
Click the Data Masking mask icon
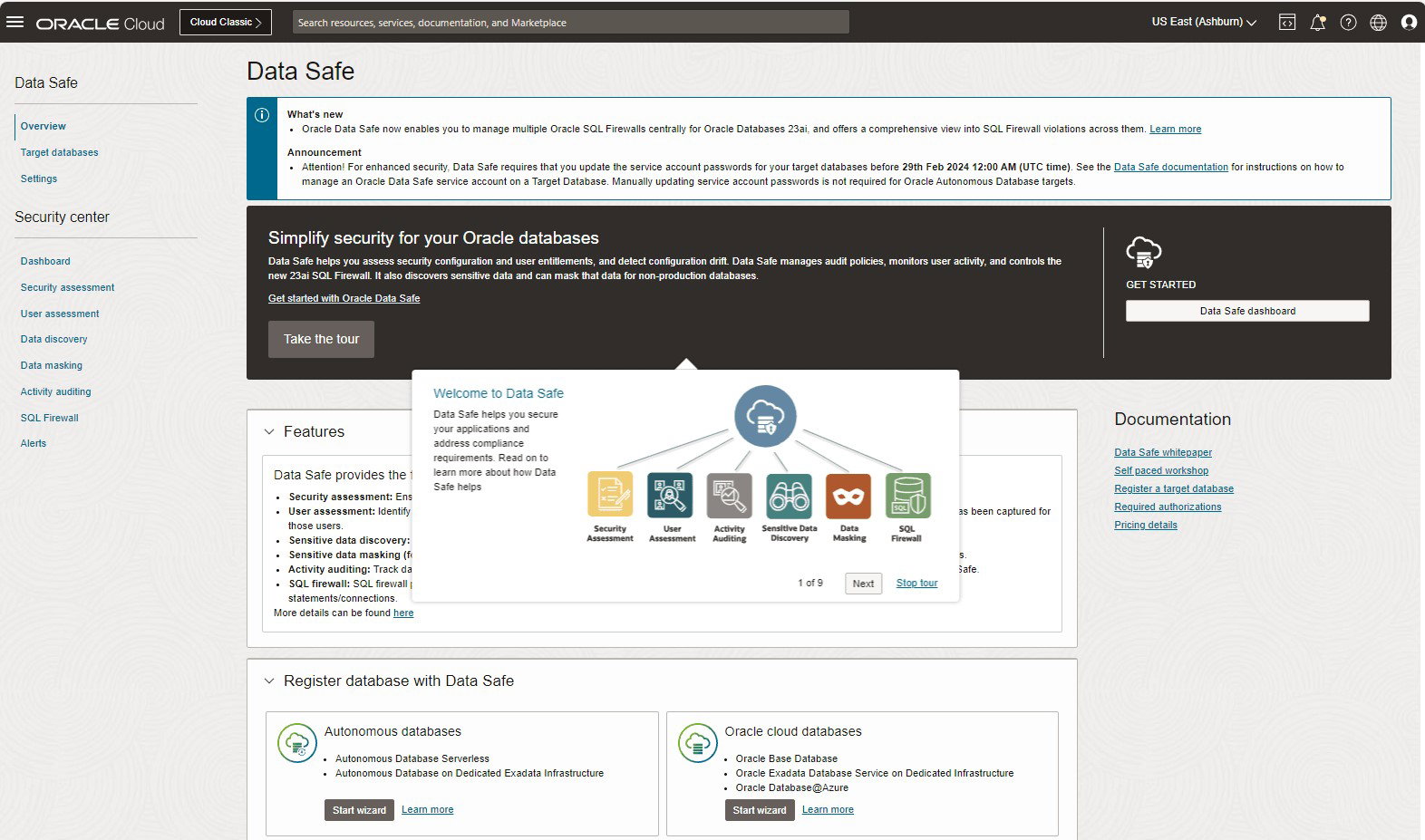849,495
